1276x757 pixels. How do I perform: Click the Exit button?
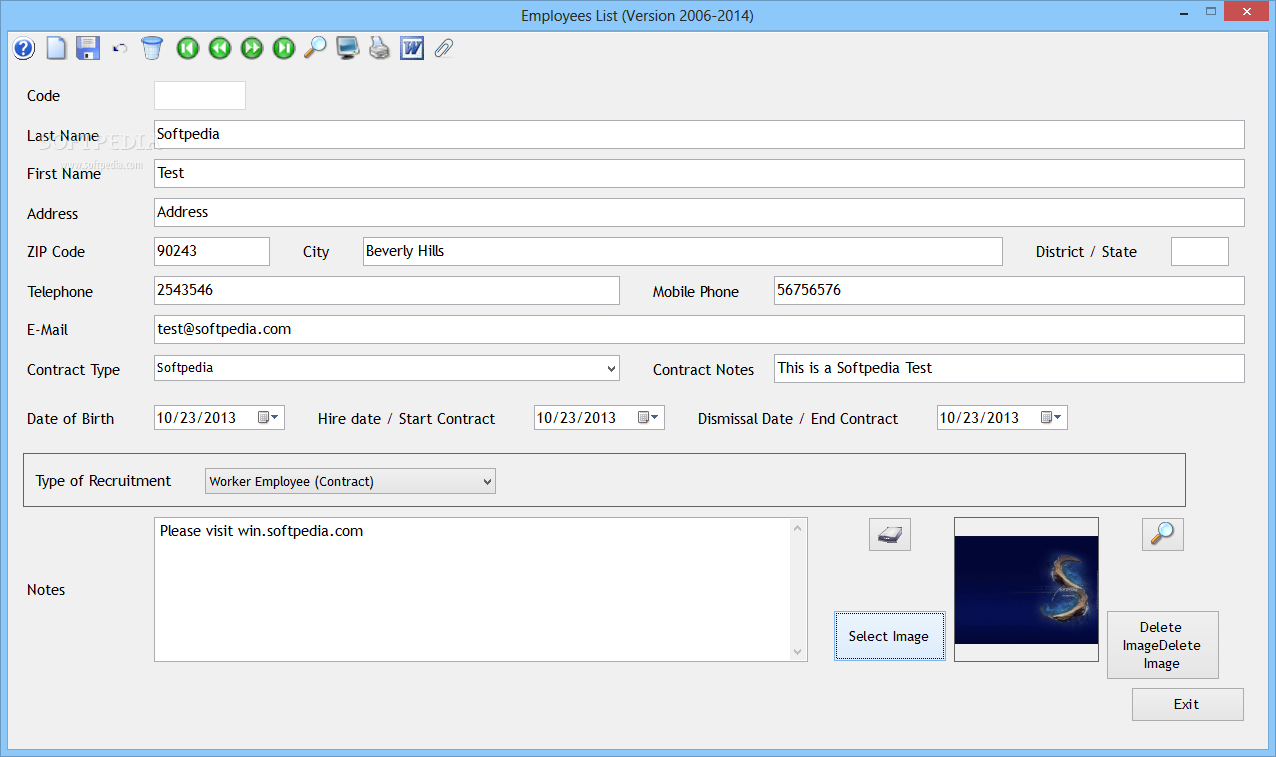tap(1187, 704)
